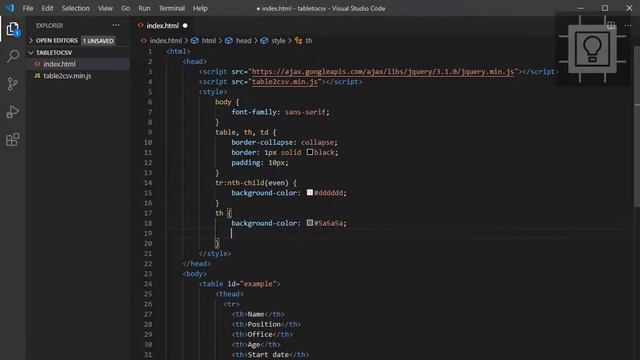640x360 pixels.
Task: Click the <th>Start date</th> line
Action: point(270,354)
